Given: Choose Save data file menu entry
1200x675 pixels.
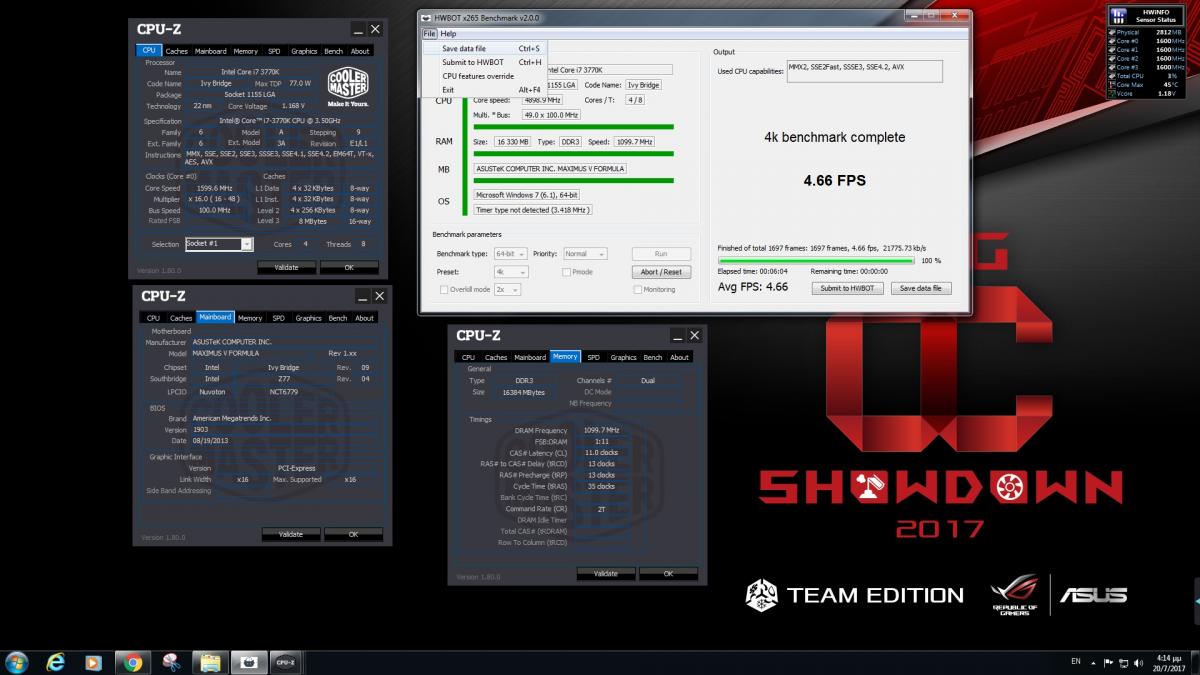Looking at the screenshot, I should 484,48.
